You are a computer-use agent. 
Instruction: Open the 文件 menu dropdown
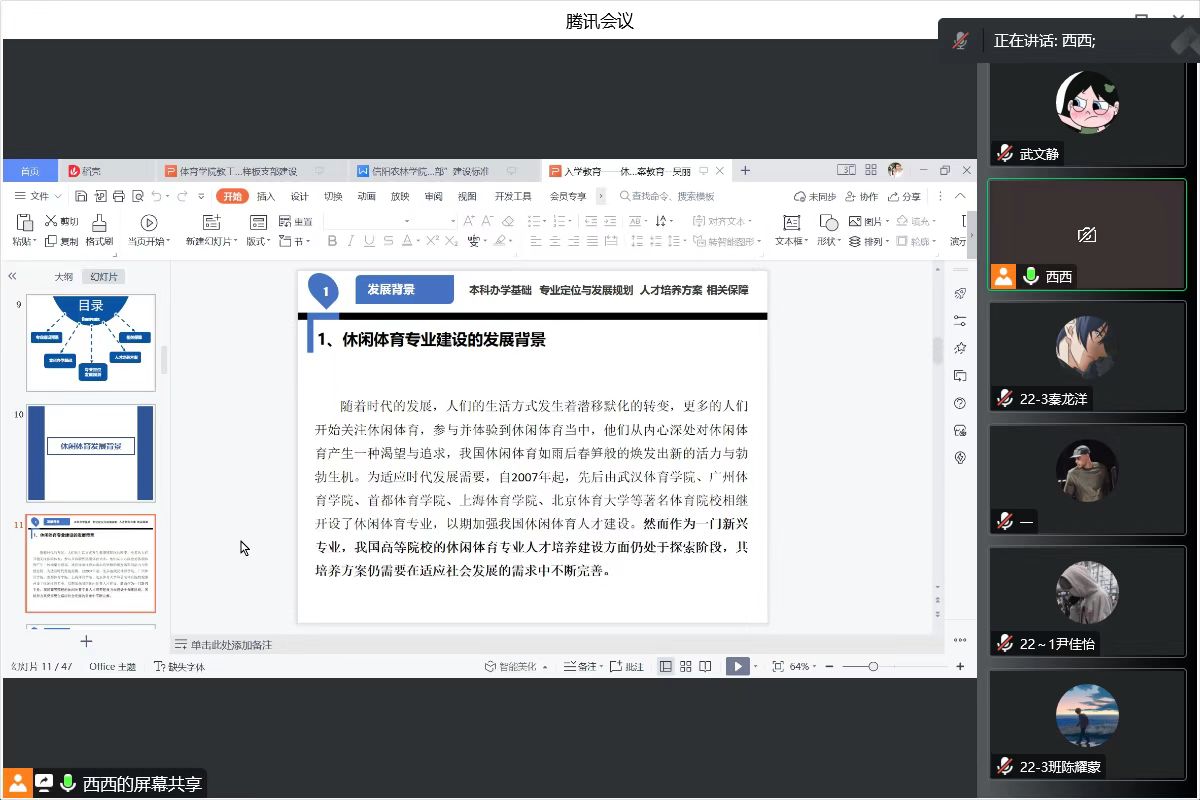(x=39, y=196)
